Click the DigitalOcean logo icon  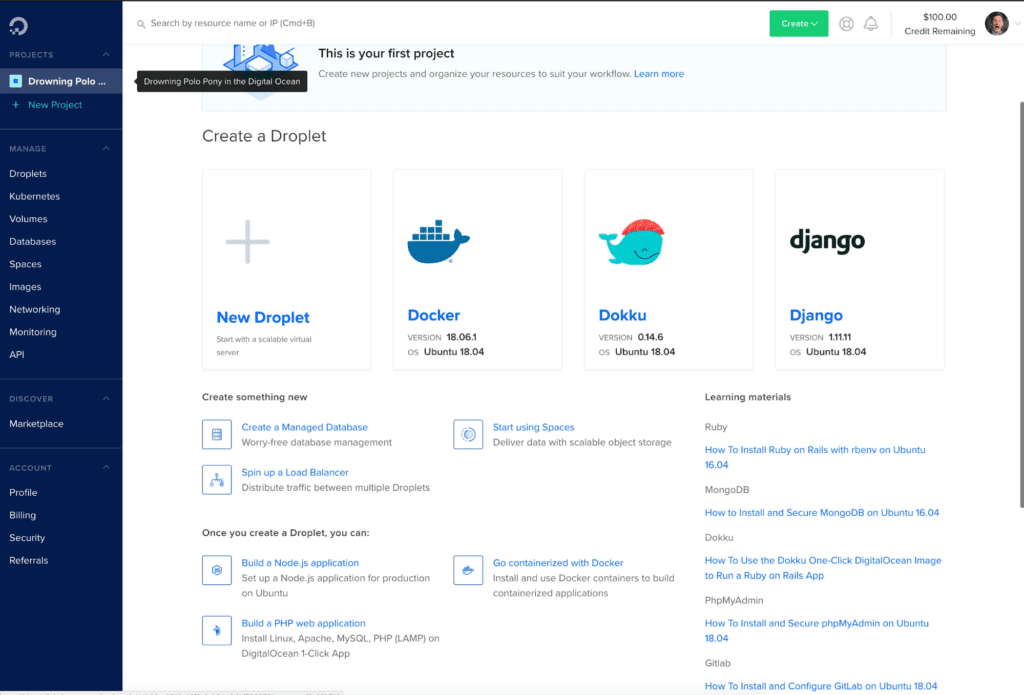click(18, 25)
